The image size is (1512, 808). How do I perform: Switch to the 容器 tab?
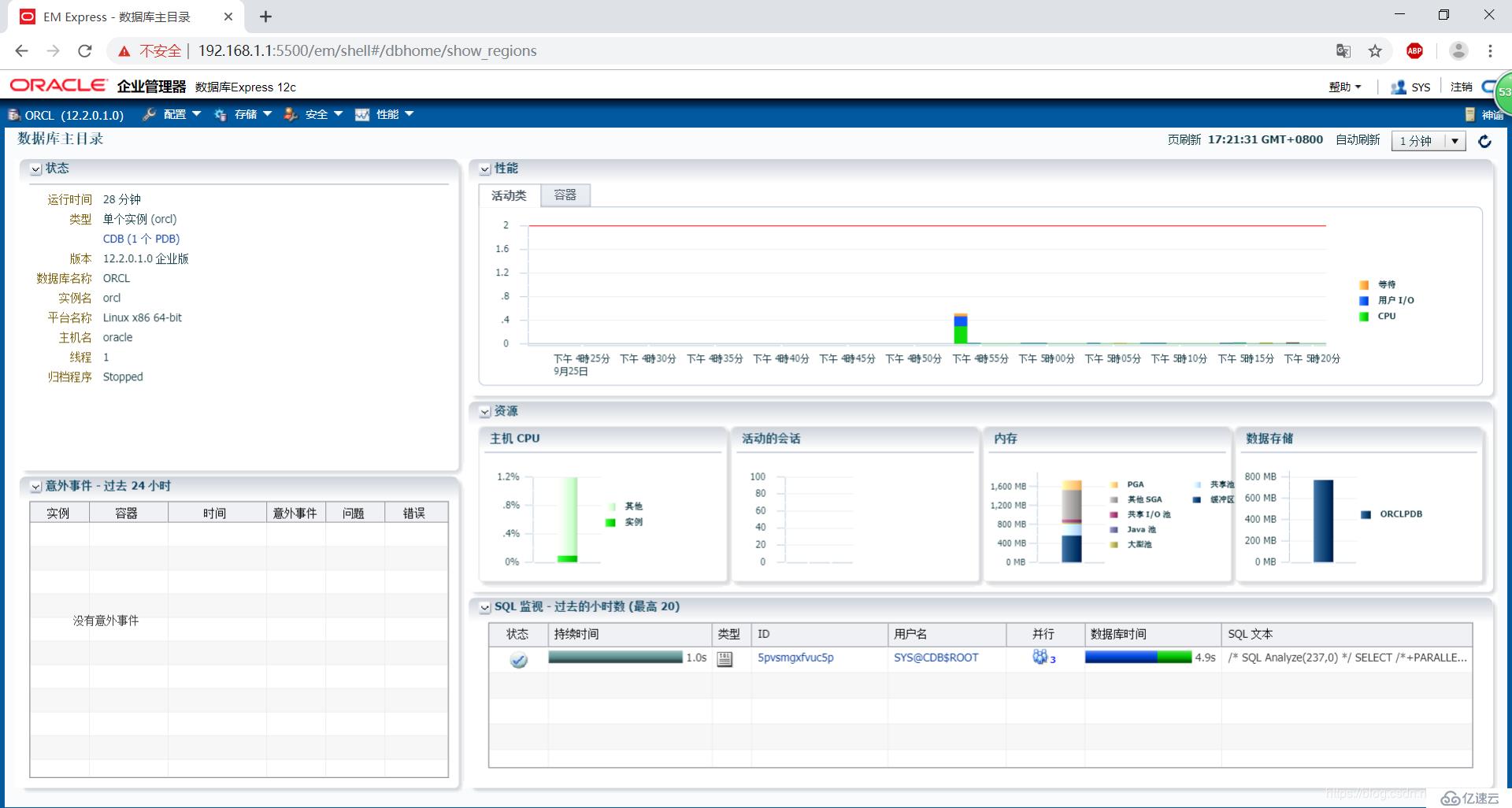pyautogui.click(x=565, y=195)
